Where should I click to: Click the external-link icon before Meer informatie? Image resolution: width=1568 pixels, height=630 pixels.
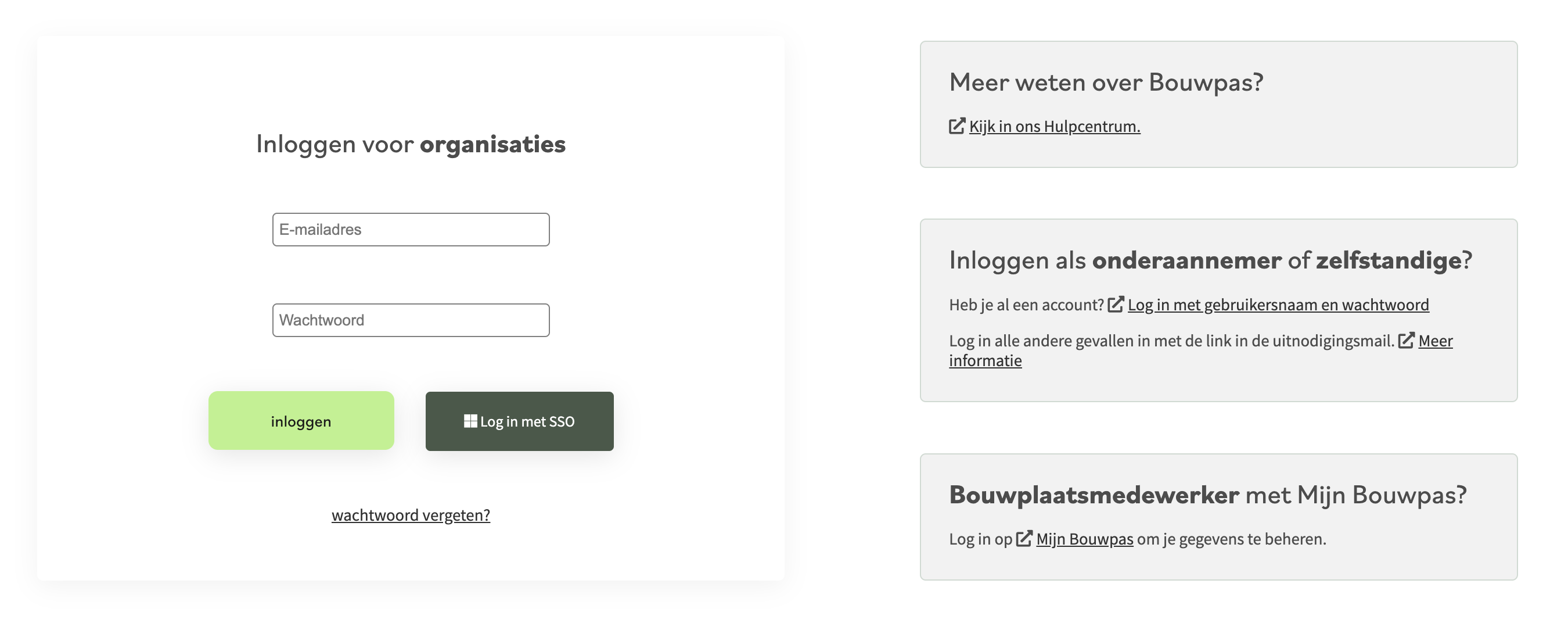pos(1406,340)
